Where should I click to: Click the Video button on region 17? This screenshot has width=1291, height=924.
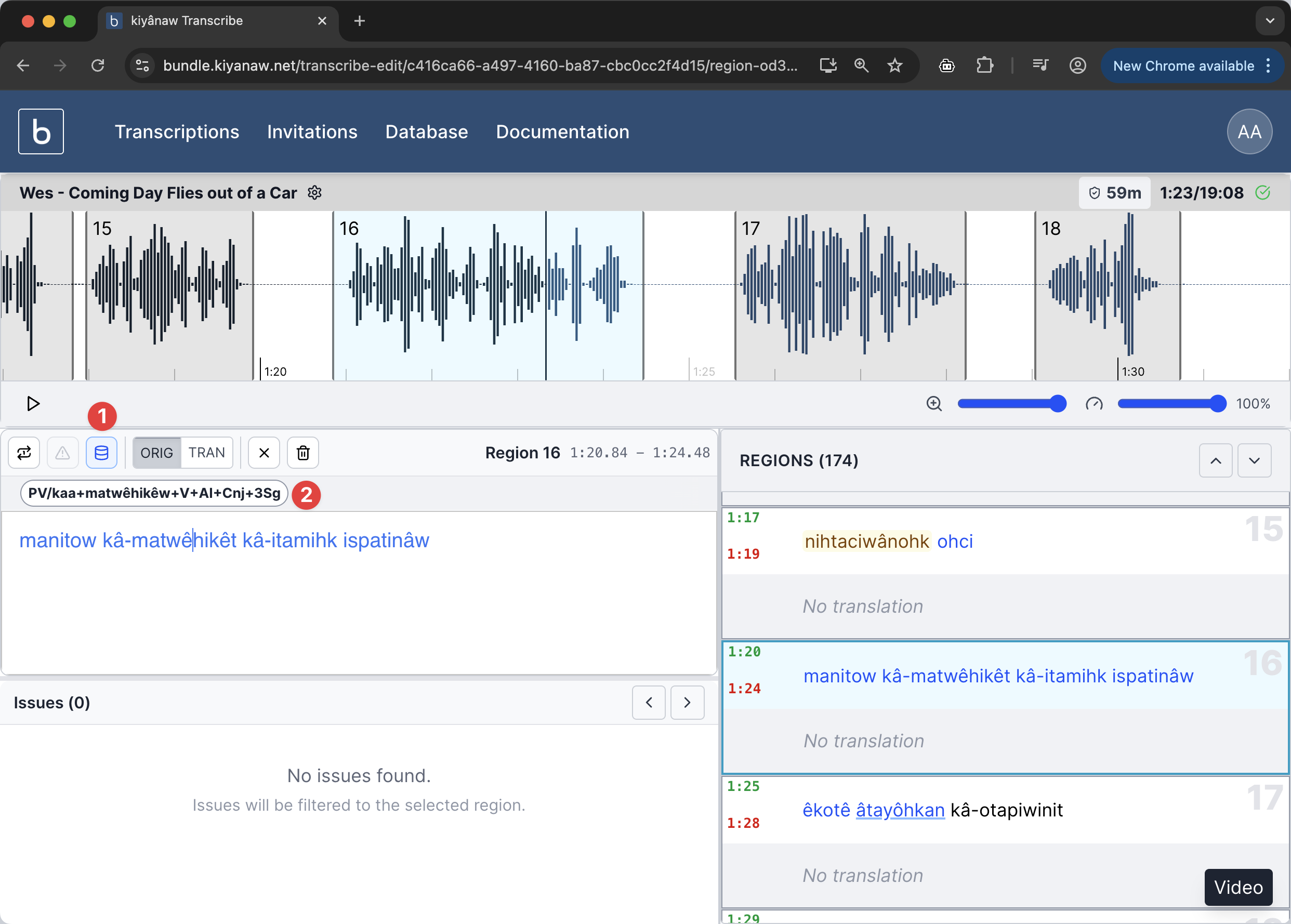(1237, 887)
